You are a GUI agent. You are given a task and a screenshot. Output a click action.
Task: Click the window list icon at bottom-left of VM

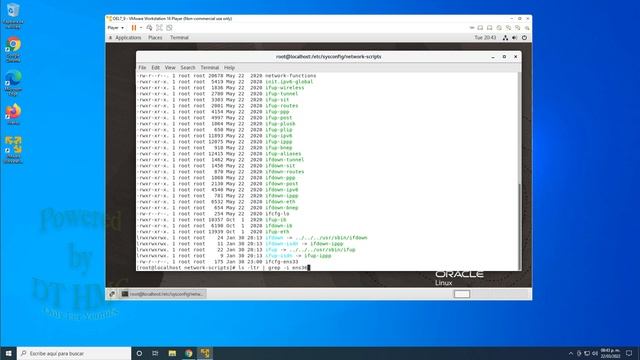112,294
